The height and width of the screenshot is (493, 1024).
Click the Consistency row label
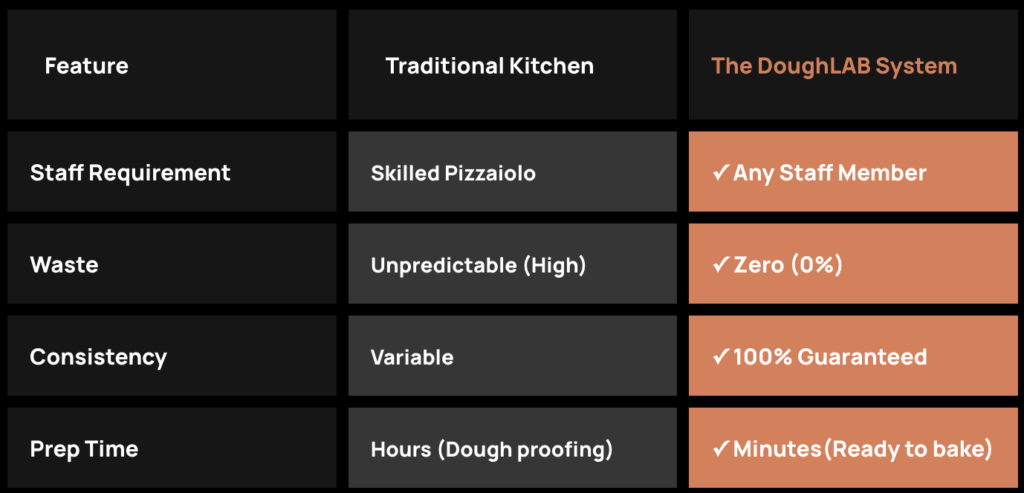tap(98, 357)
